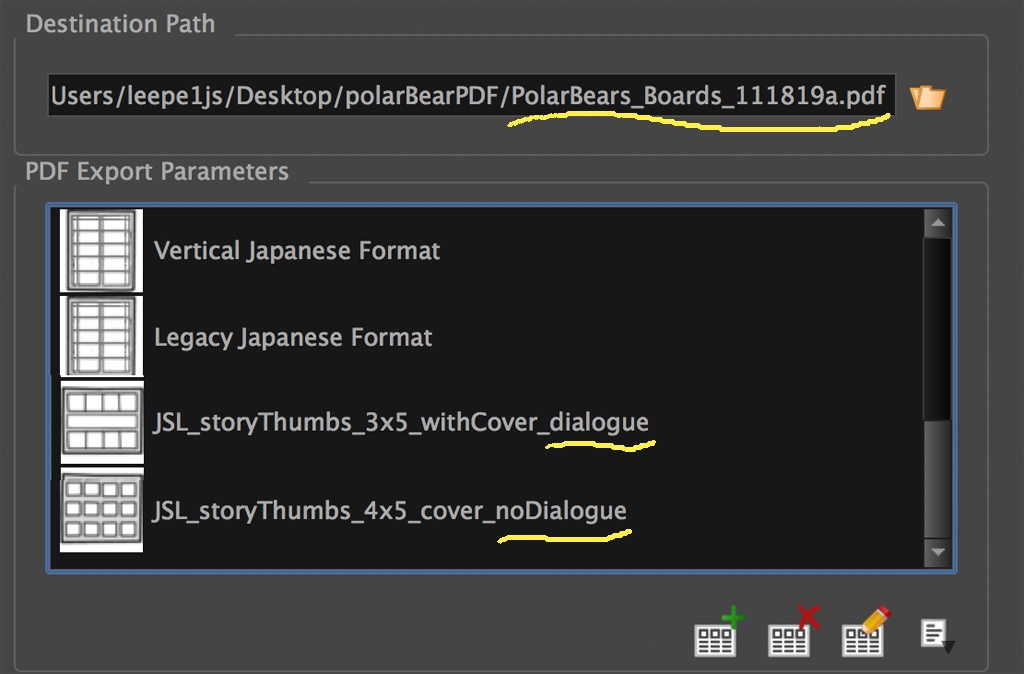The height and width of the screenshot is (674, 1024).
Task: Edit the selected PDF profile
Action: point(865,632)
